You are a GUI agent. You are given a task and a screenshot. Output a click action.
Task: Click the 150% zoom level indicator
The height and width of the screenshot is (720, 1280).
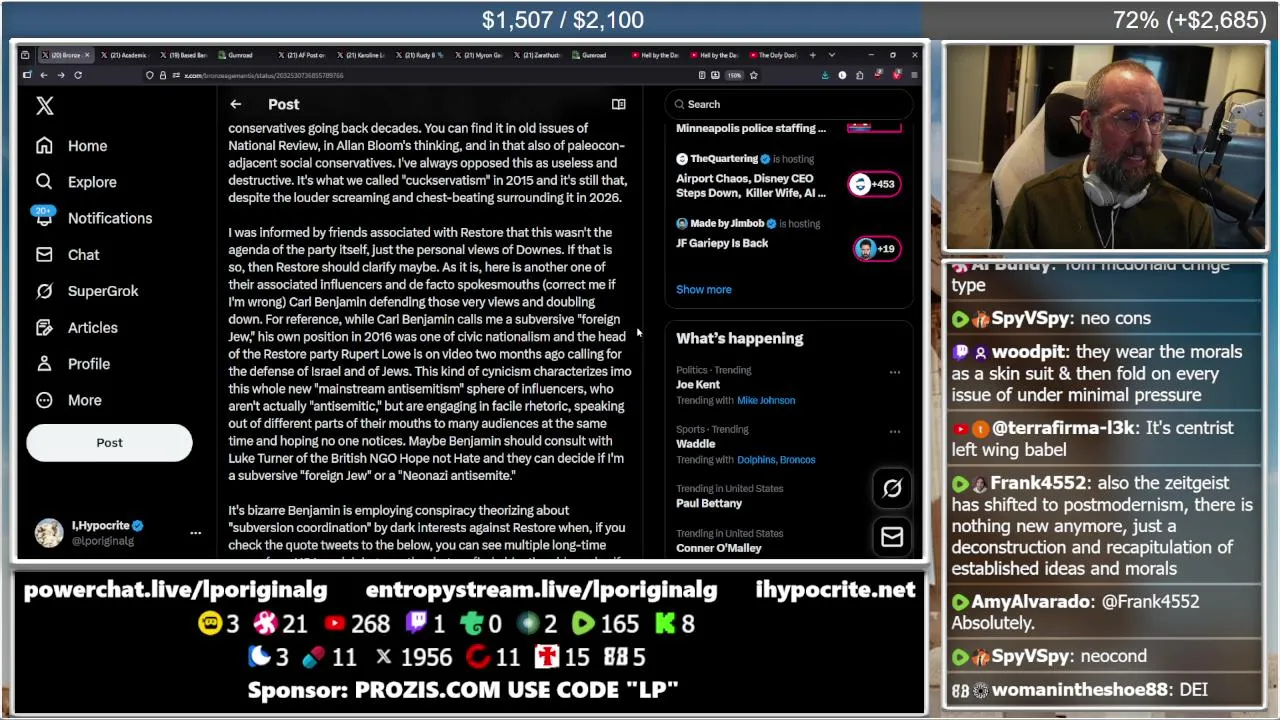coord(735,75)
